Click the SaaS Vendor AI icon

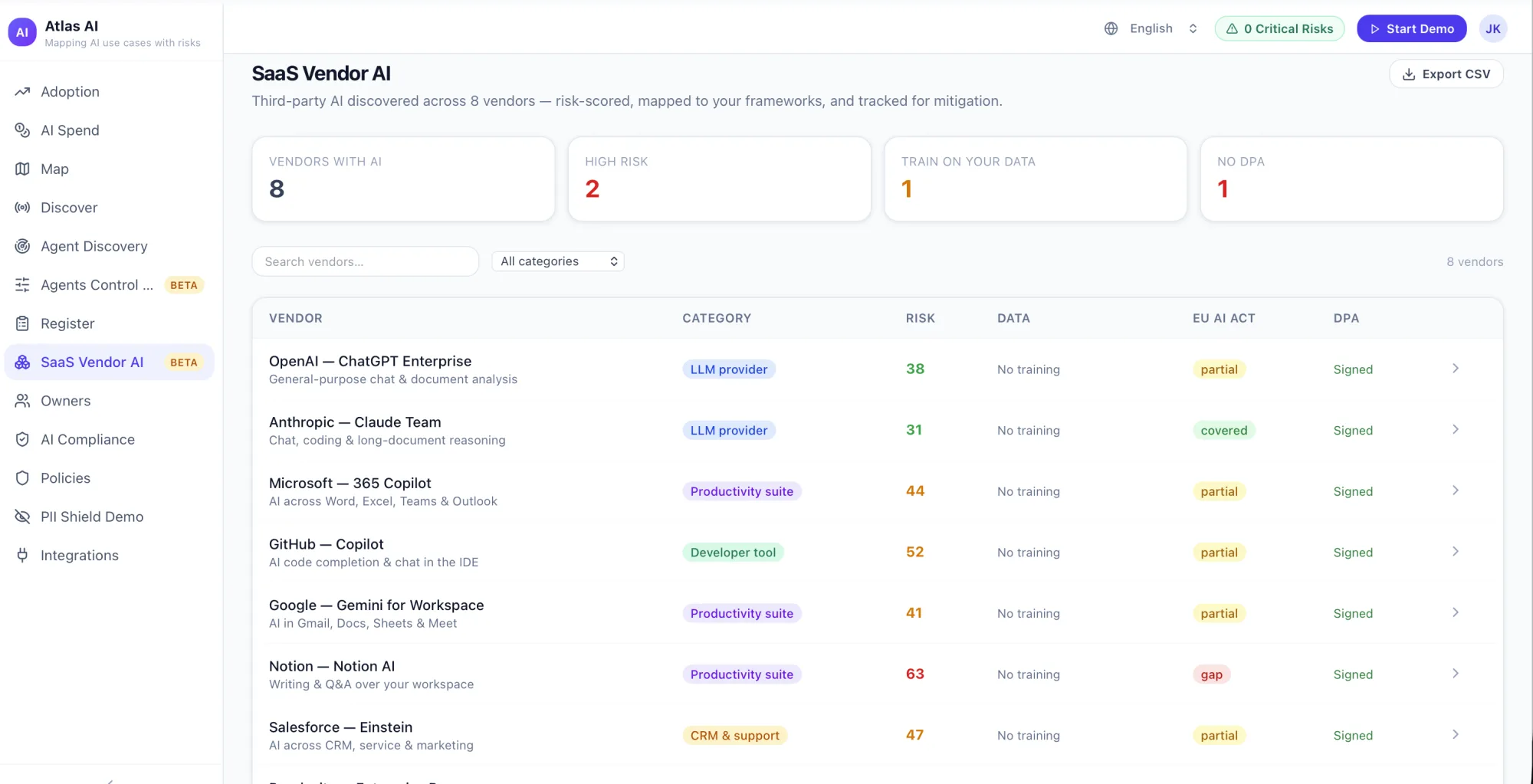22,362
